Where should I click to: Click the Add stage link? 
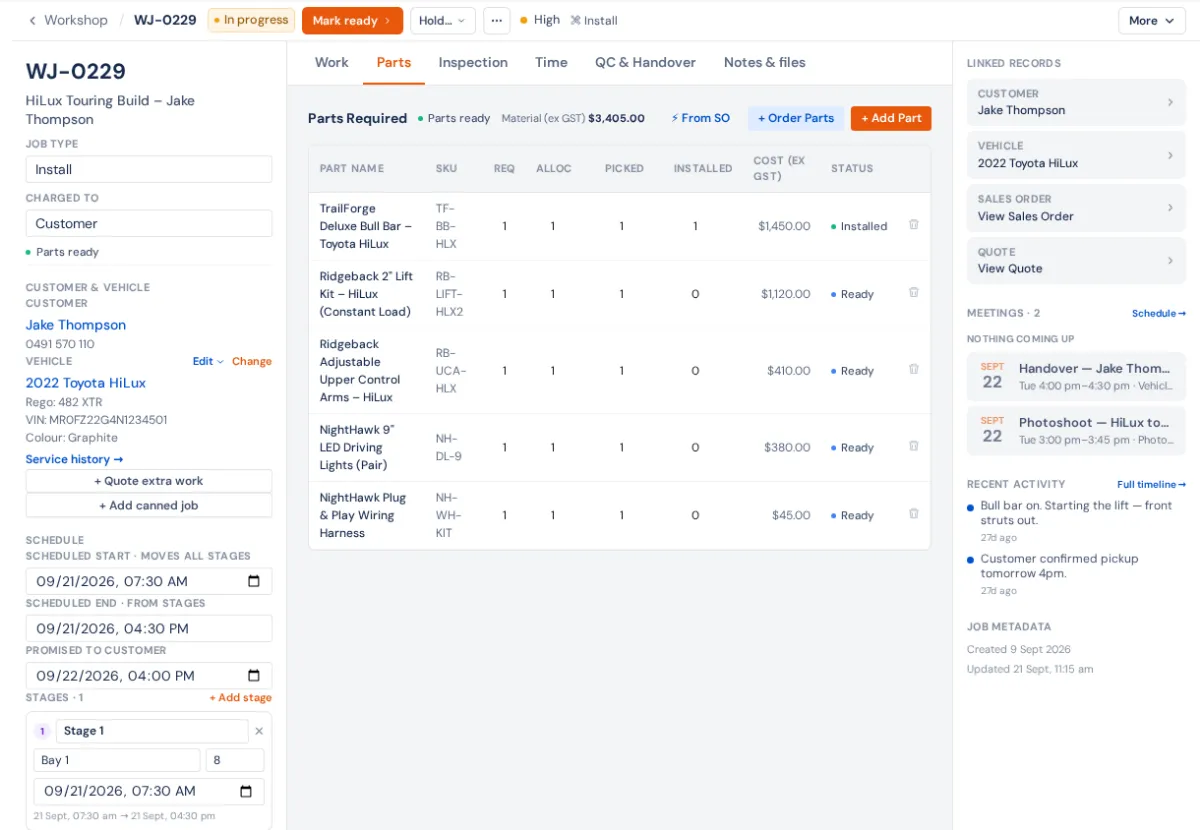(x=240, y=698)
